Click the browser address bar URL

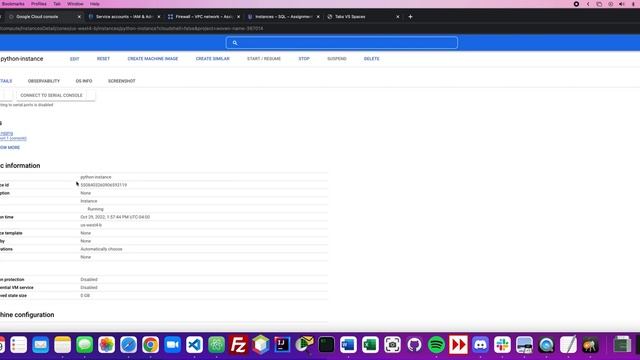(131, 29)
